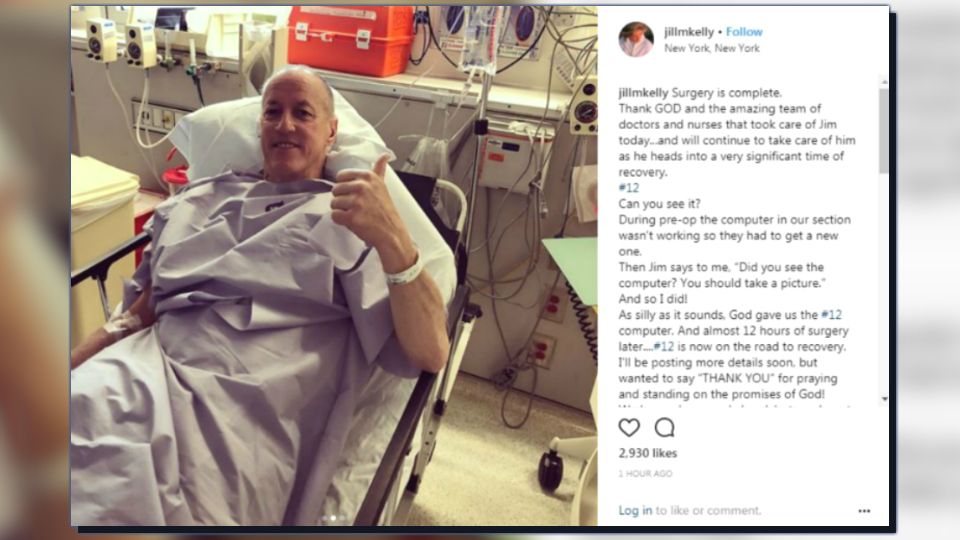
Task: Open #12 hashtag before the word 'computer'
Action: 831,315
